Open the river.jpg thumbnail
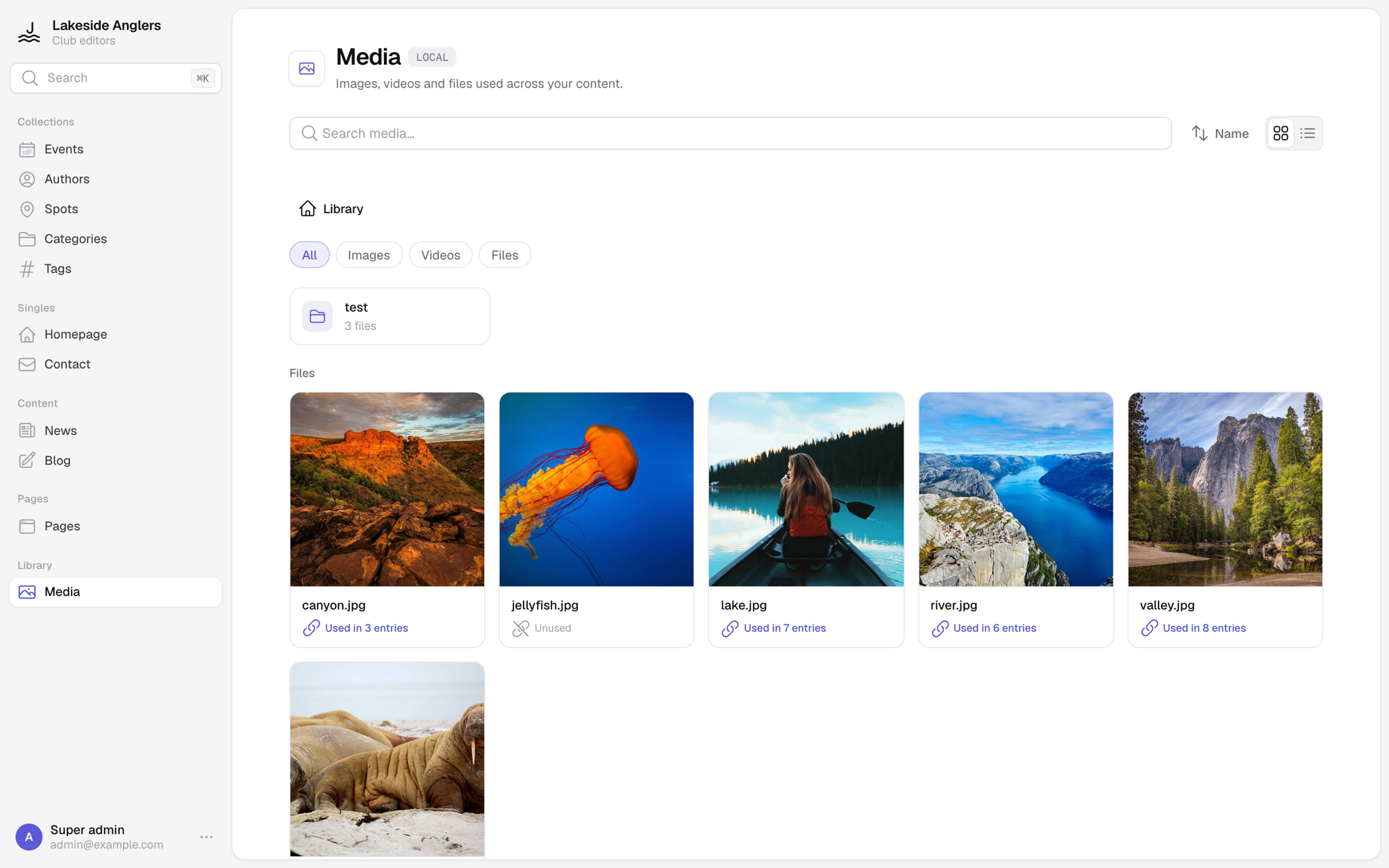This screenshot has width=1389, height=868. 1016,490
